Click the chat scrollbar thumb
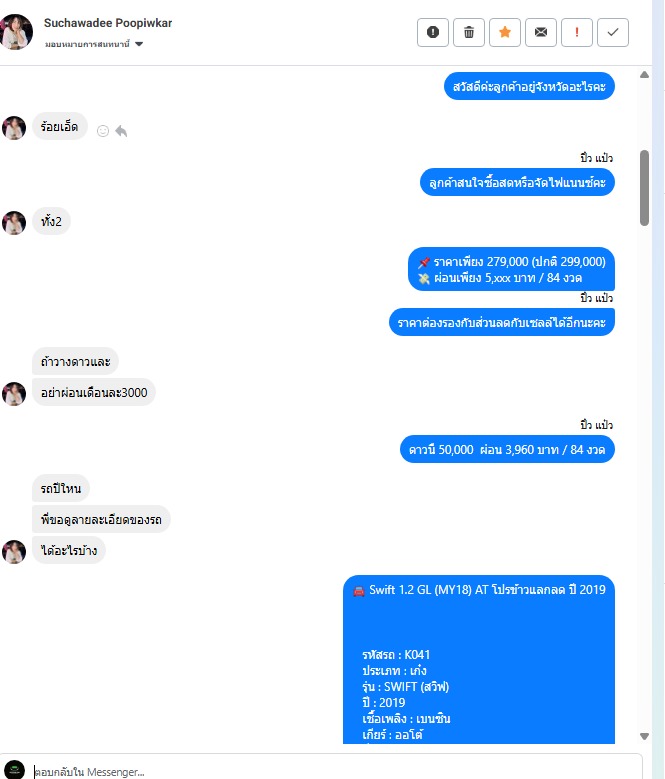 644,188
